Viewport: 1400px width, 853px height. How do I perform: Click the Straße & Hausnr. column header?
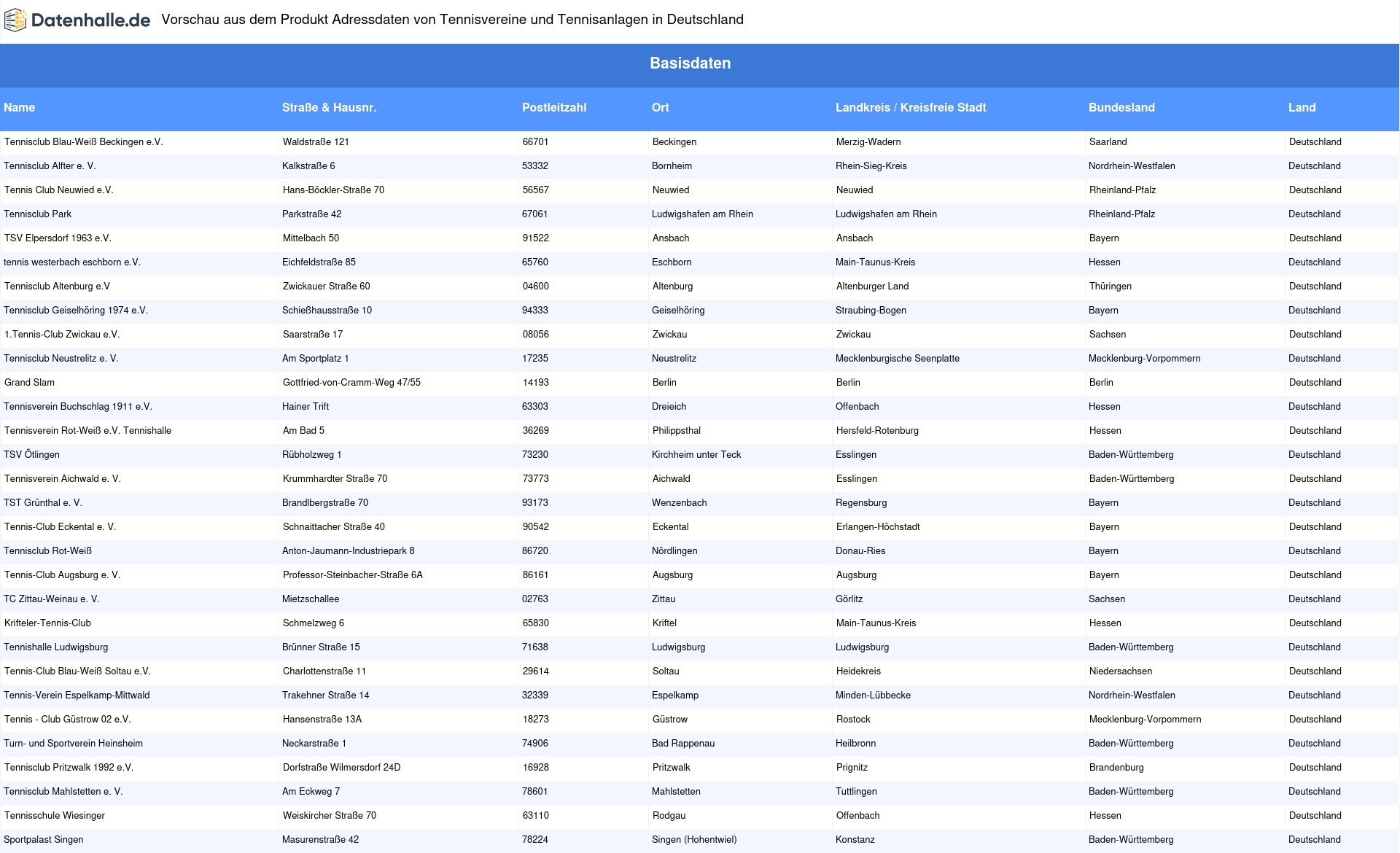pos(329,107)
